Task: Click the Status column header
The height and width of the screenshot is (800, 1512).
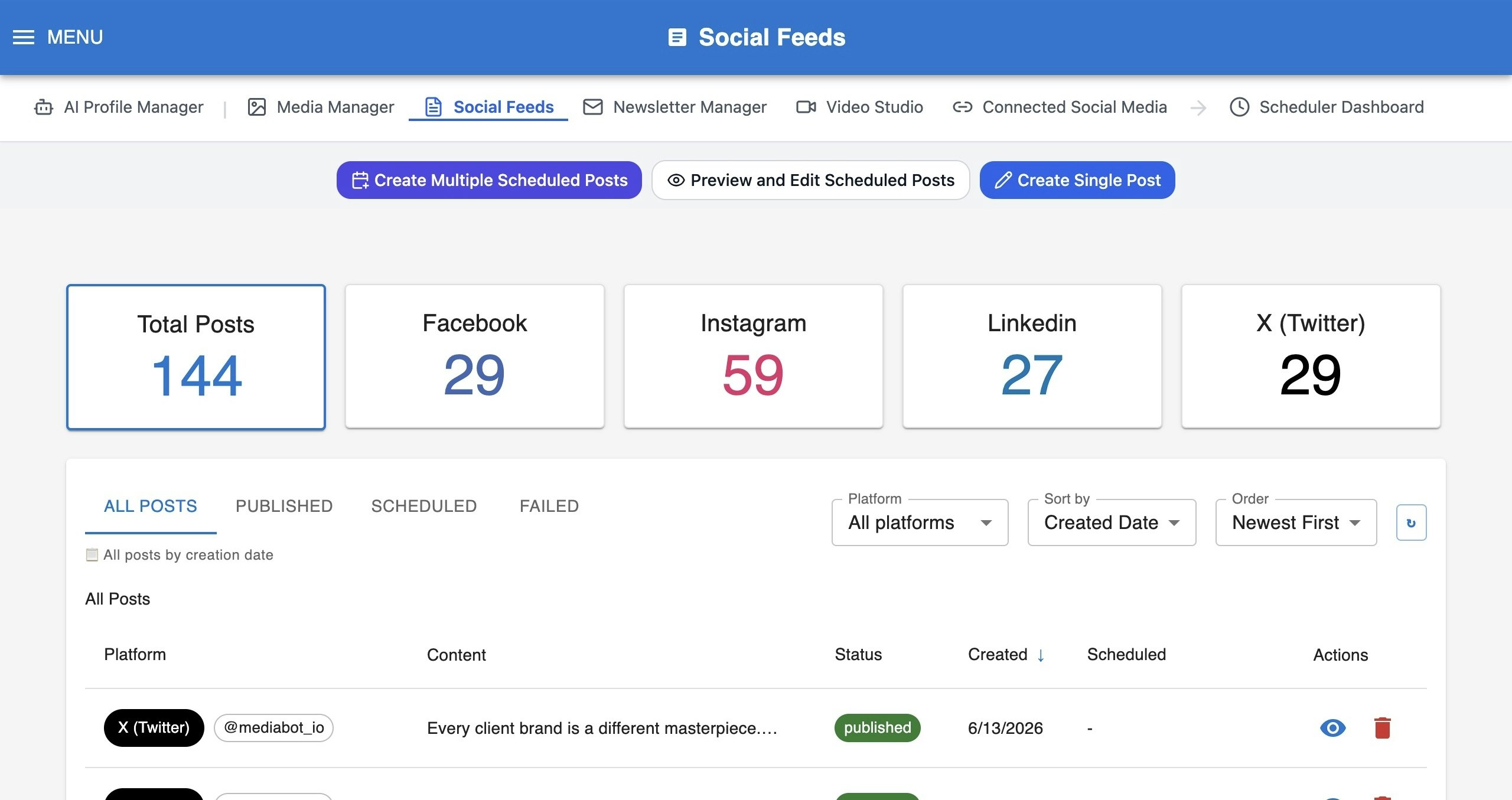Action: tap(858, 655)
